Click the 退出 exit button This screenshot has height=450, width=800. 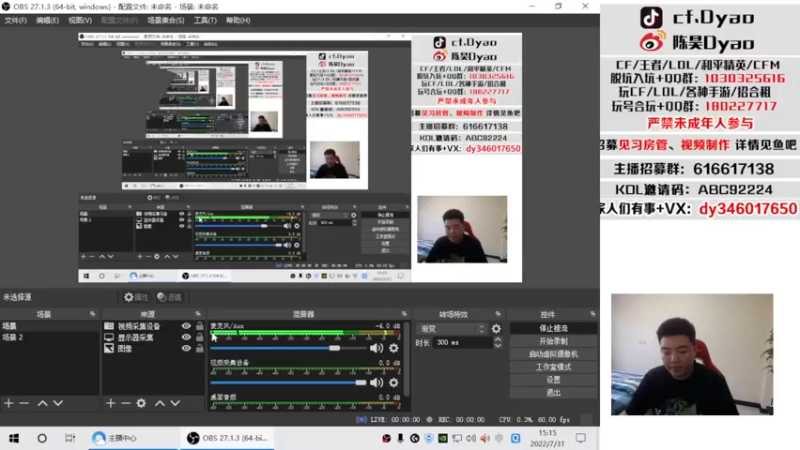pyautogui.click(x=553, y=392)
